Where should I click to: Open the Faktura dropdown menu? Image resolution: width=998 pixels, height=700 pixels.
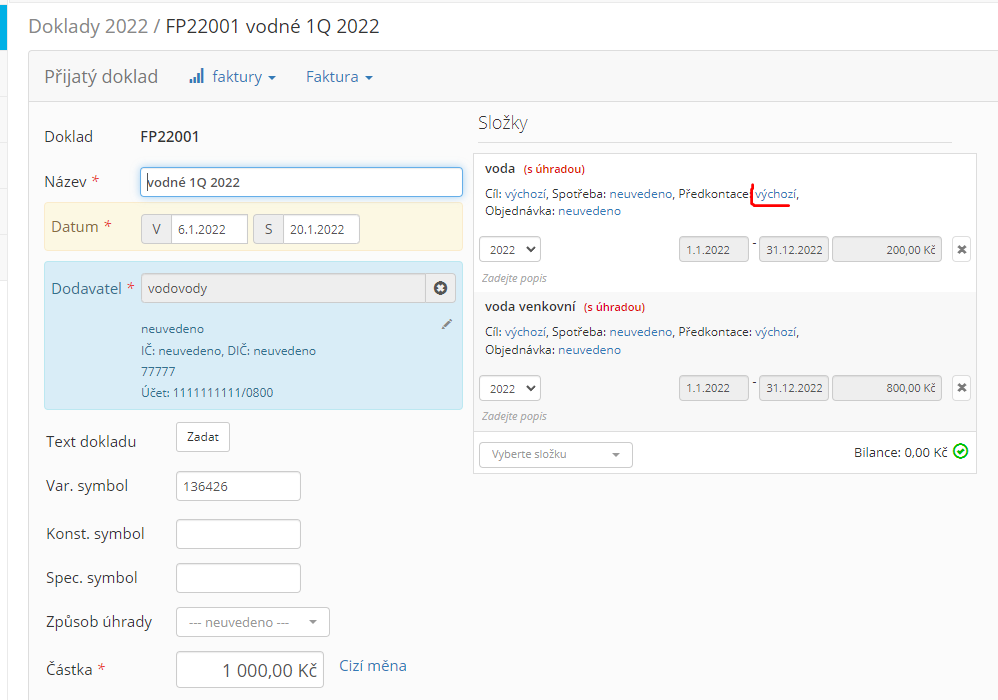click(339, 77)
